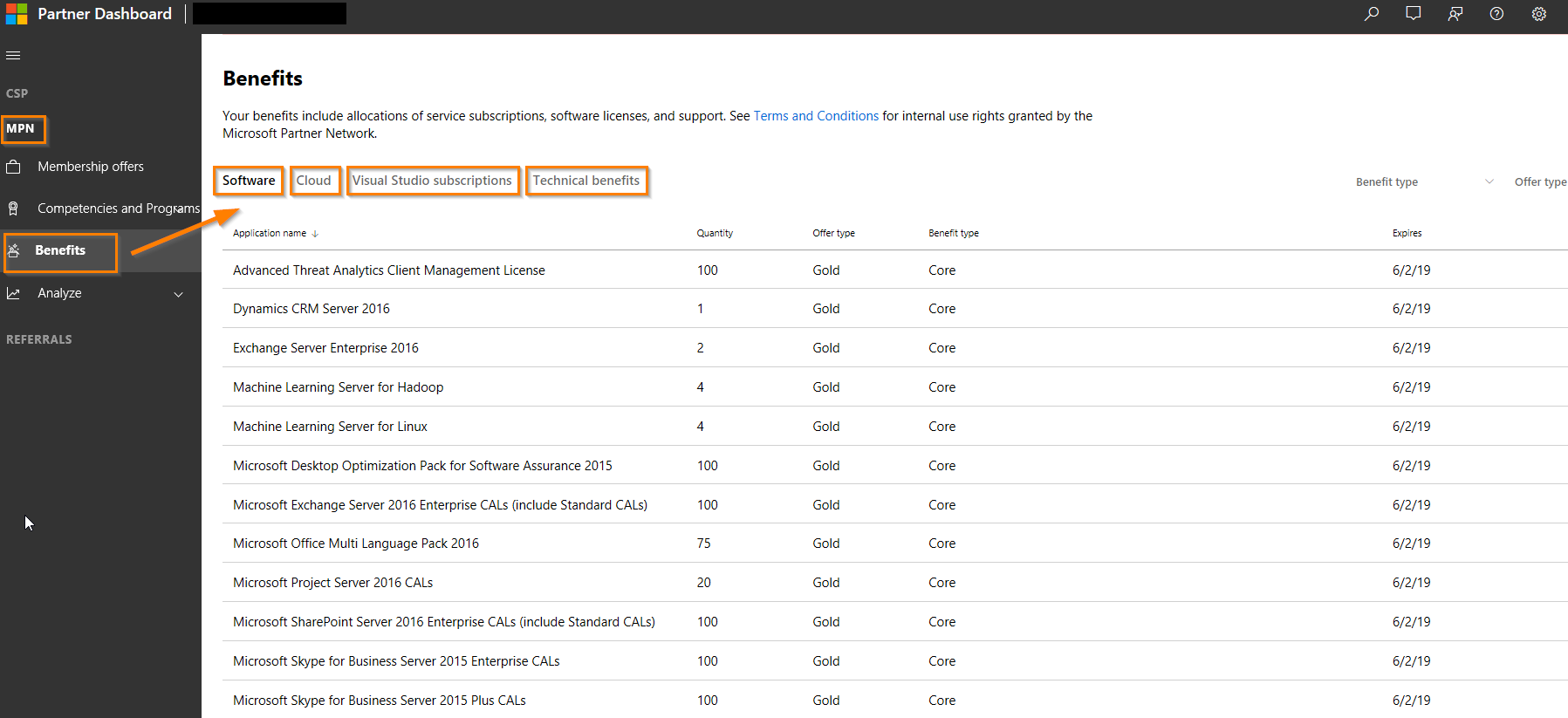The height and width of the screenshot is (718, 1568).
Task: Sort by the Offer type column header
Action: 833,233
